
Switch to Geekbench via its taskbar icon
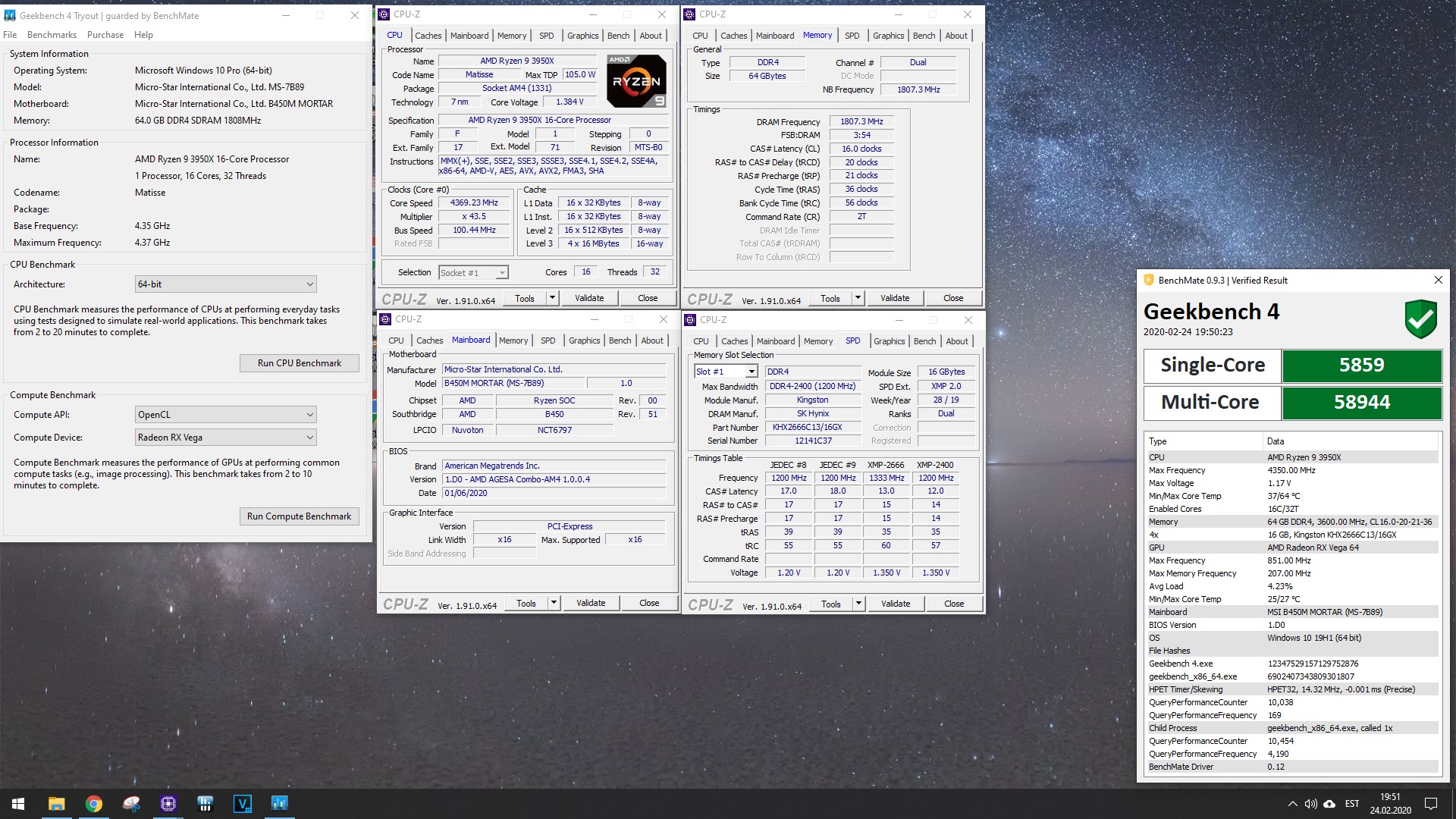tap(279, 804)
